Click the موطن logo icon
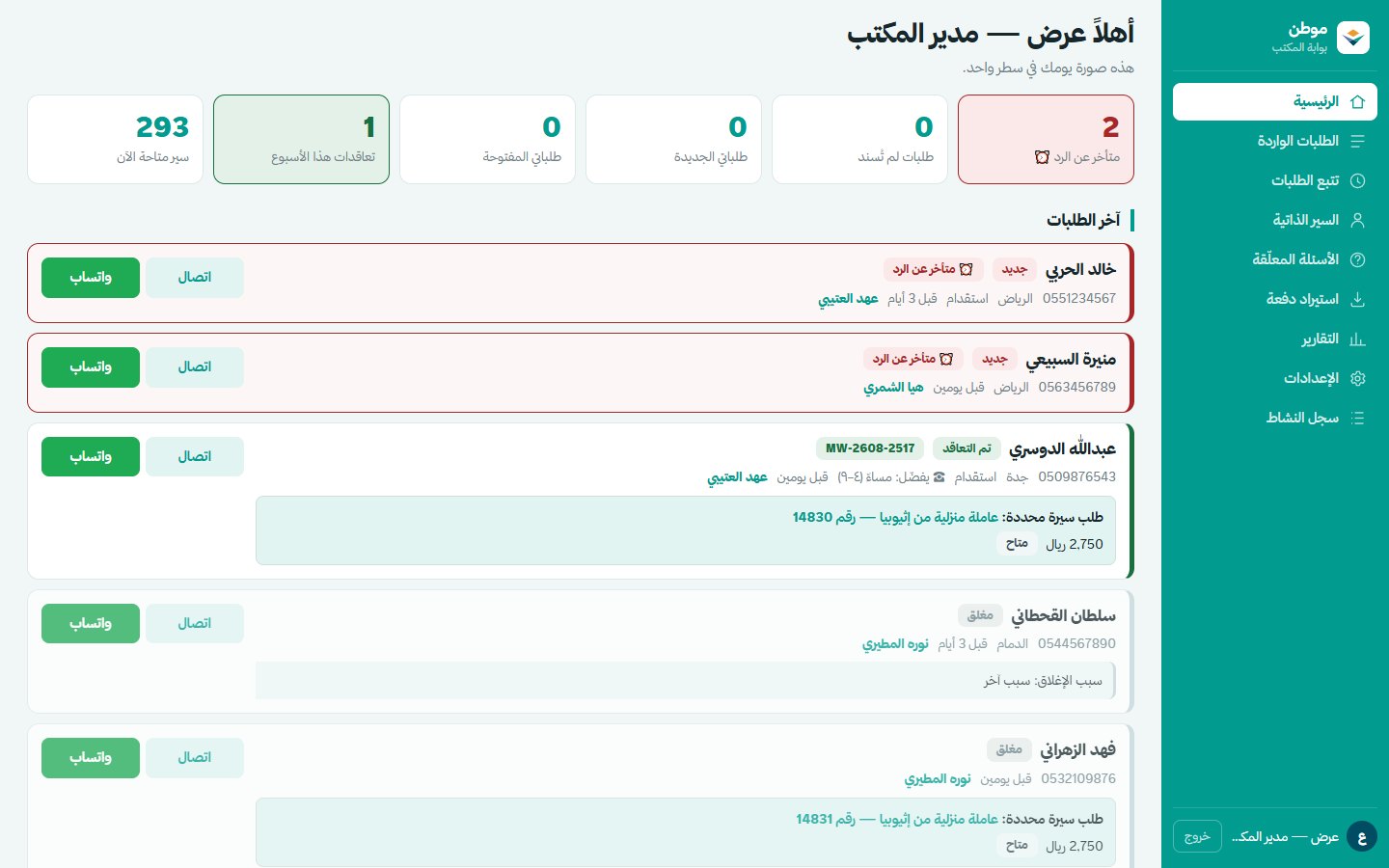1389x868 pixels. pos(1353,37)
